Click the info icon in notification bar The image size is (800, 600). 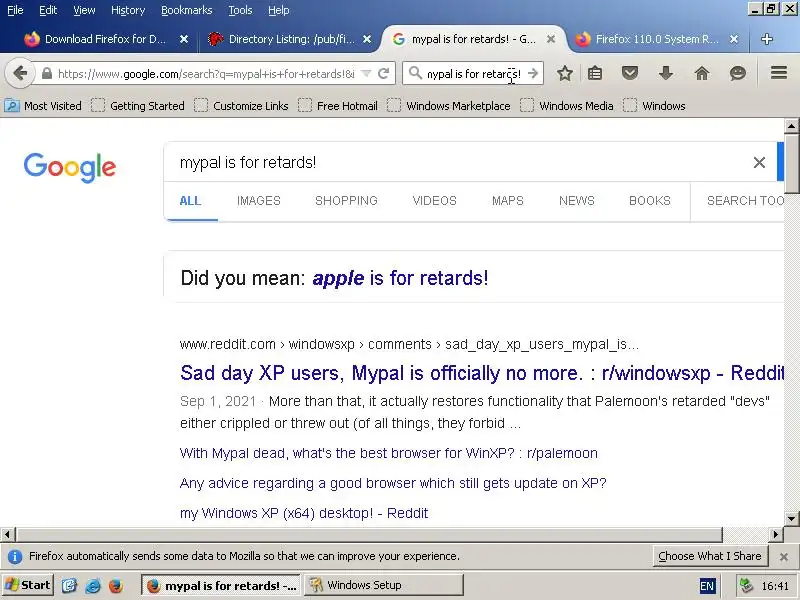pyautogui.click(x=15, y=556)
